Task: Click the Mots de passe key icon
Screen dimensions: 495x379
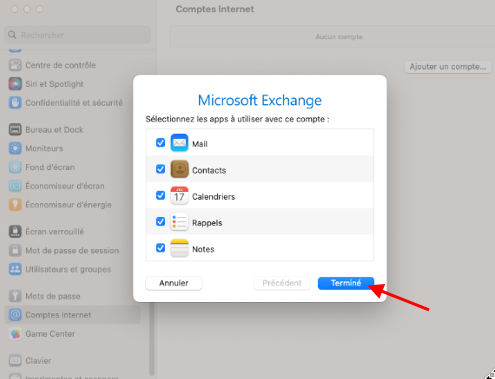Action: click(15, 296)
